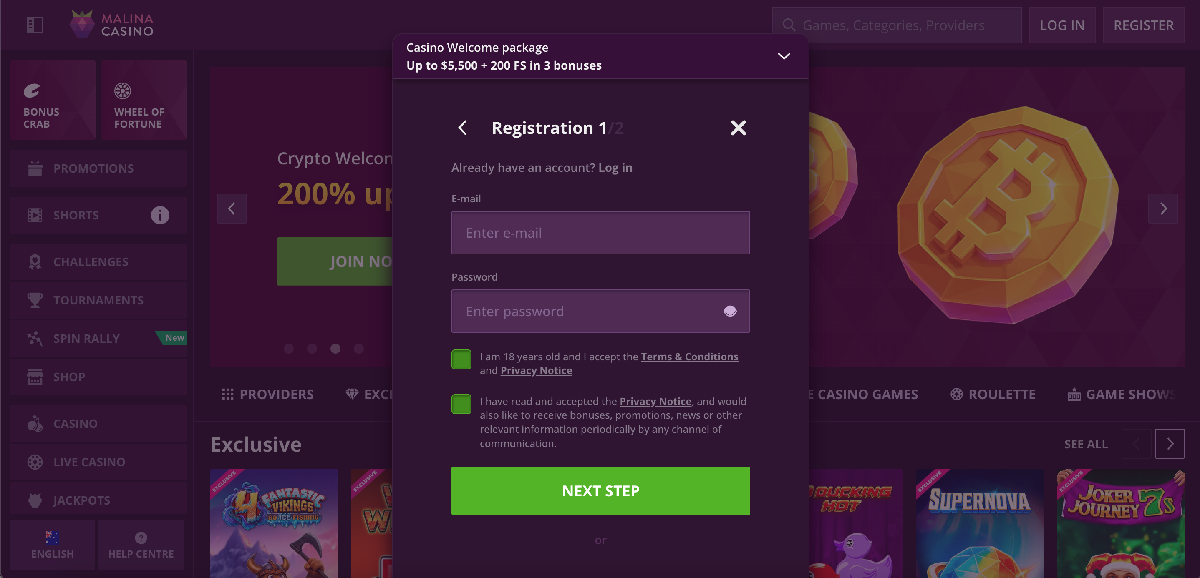Click the Shorts info icon
This screenshot has height=578, width=1200.
[160, 214]
